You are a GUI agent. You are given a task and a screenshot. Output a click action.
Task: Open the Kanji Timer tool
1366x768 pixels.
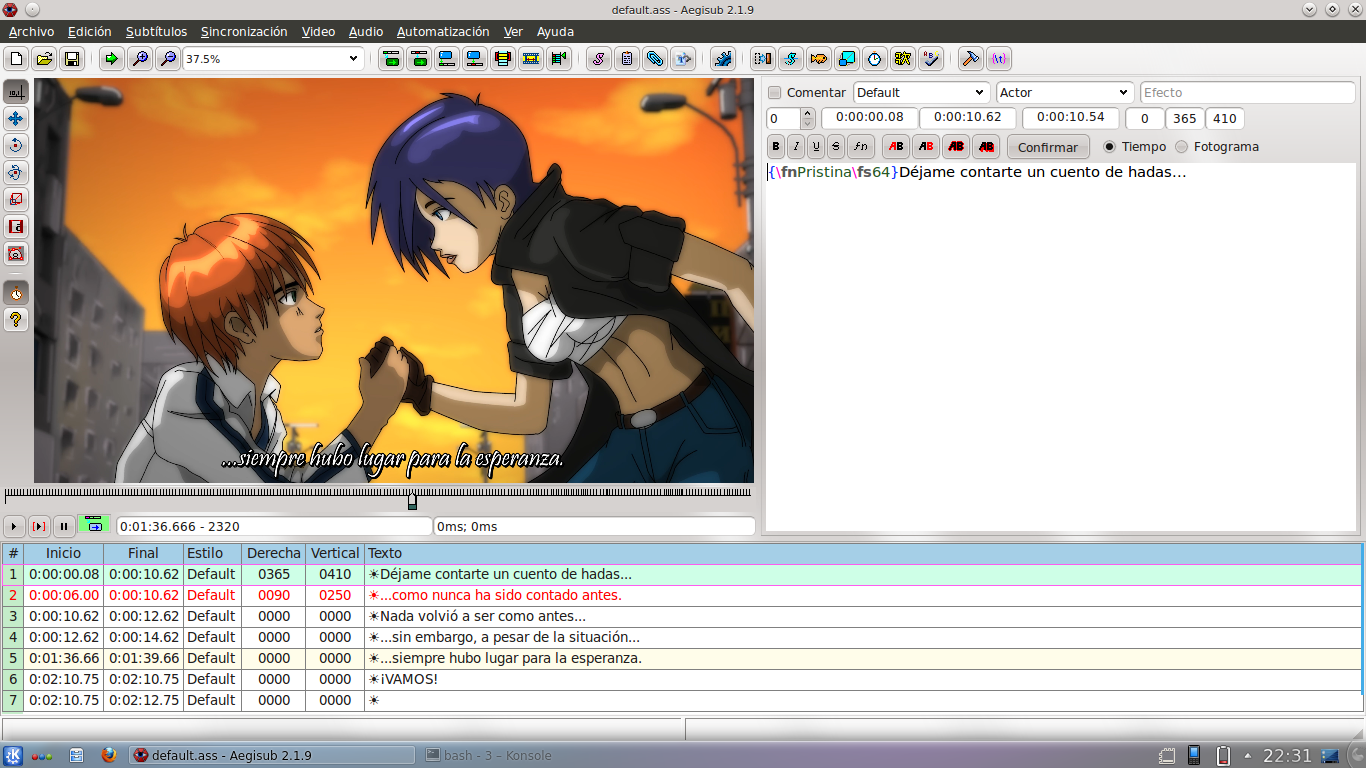[x=903, y=59]
